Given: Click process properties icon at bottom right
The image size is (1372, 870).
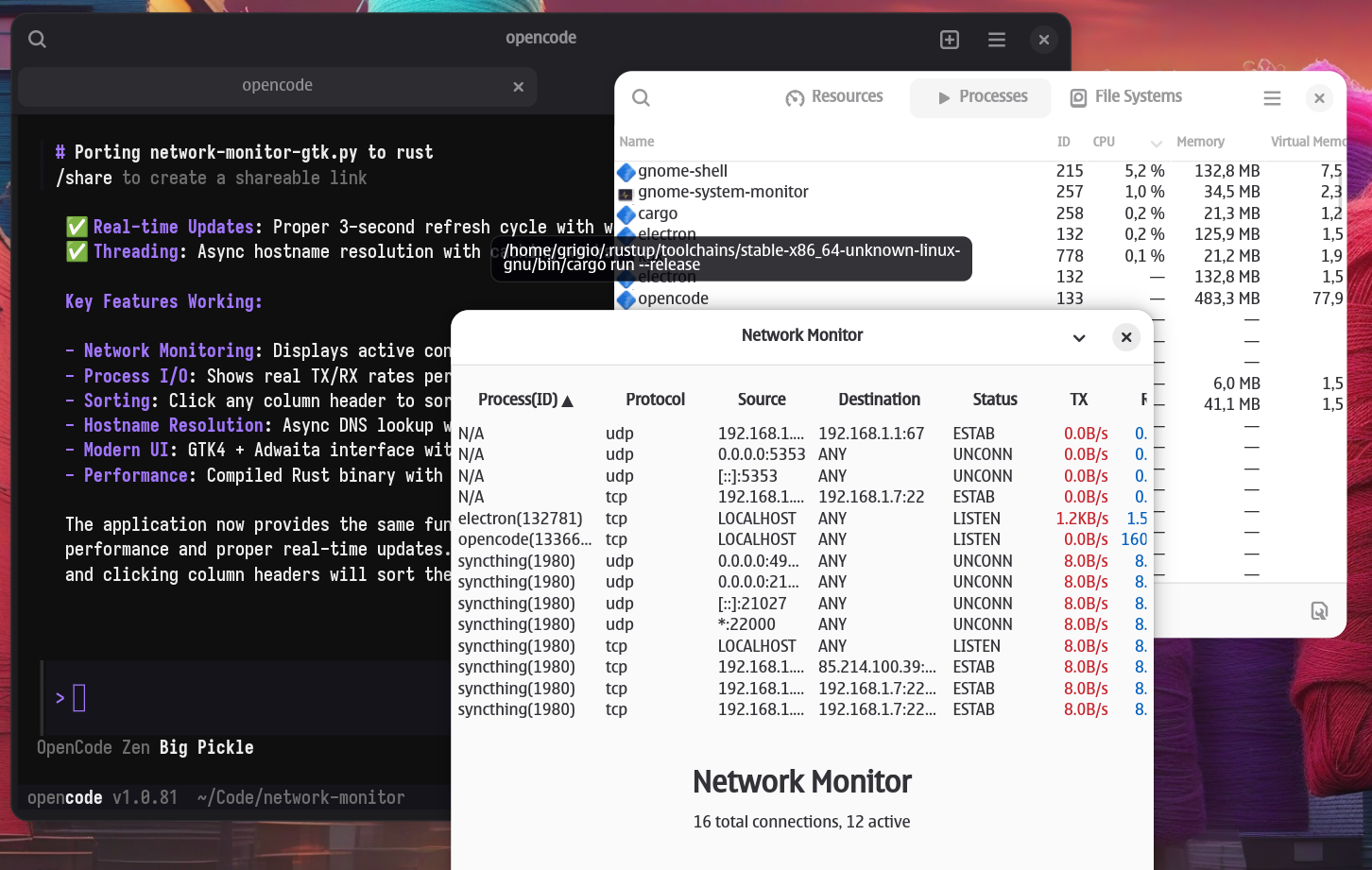Looking at the screenshot, I should [1319, 611].
